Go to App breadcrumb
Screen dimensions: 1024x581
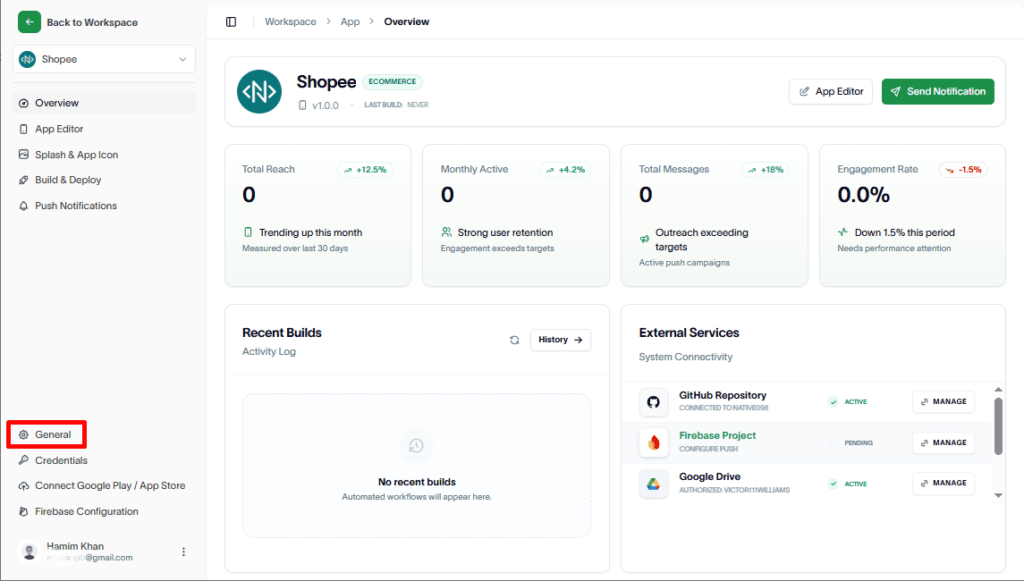[x=350, y=22]
